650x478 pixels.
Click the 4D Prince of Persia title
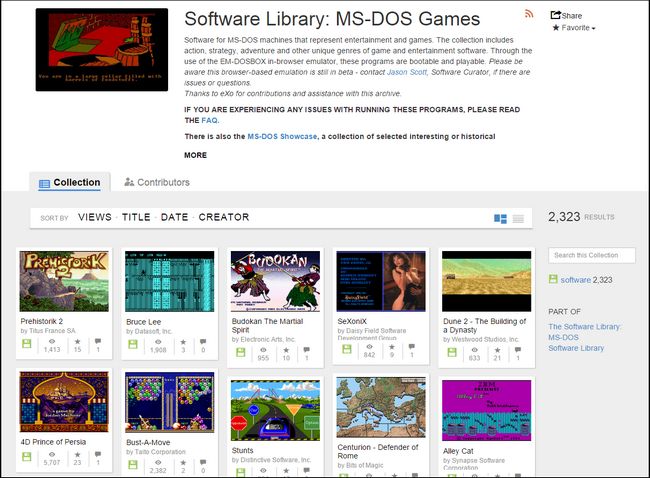[x=53, y=442]
